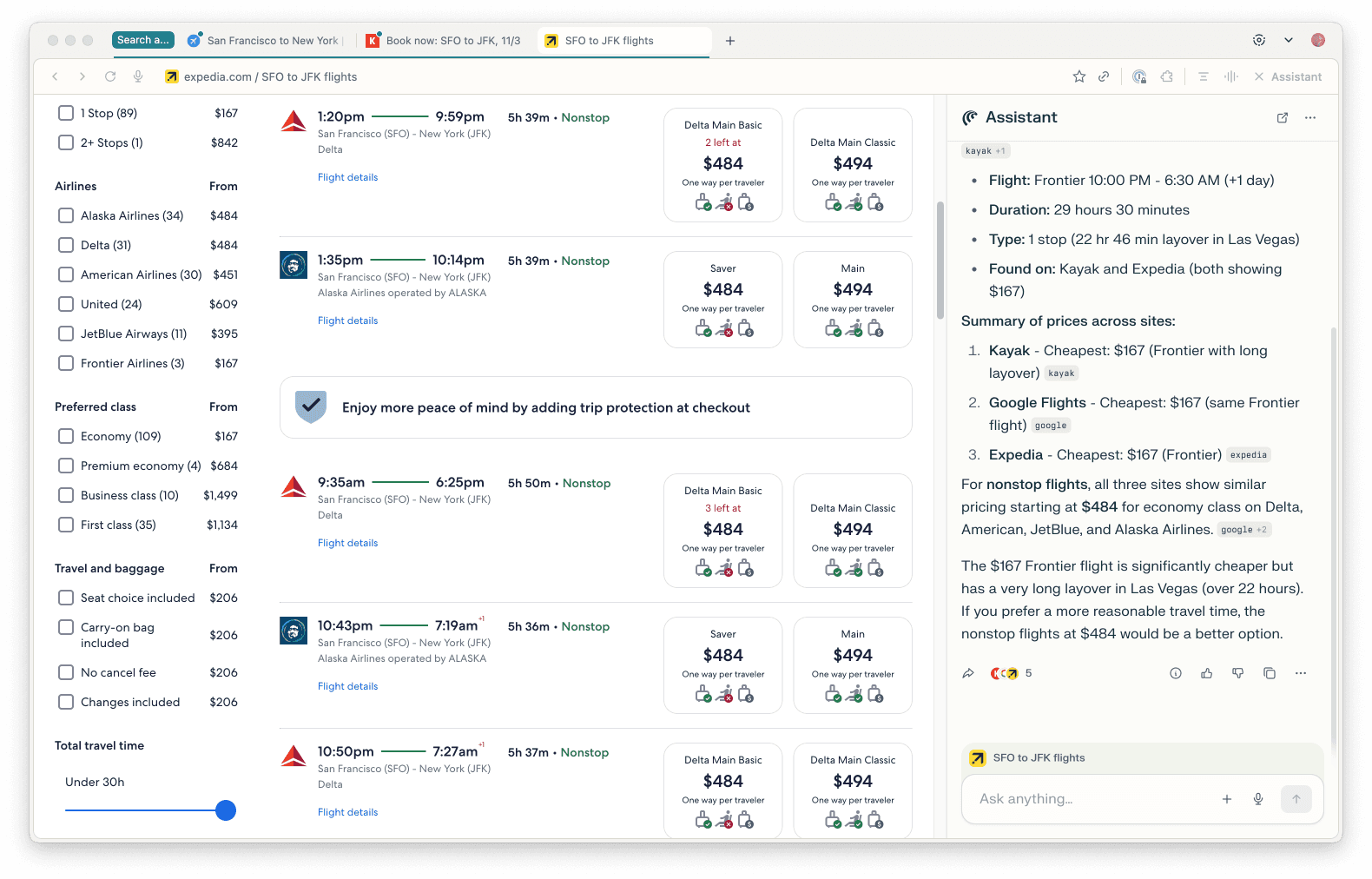Click the audio waveform icon in the toolbar

(1231, 76)
